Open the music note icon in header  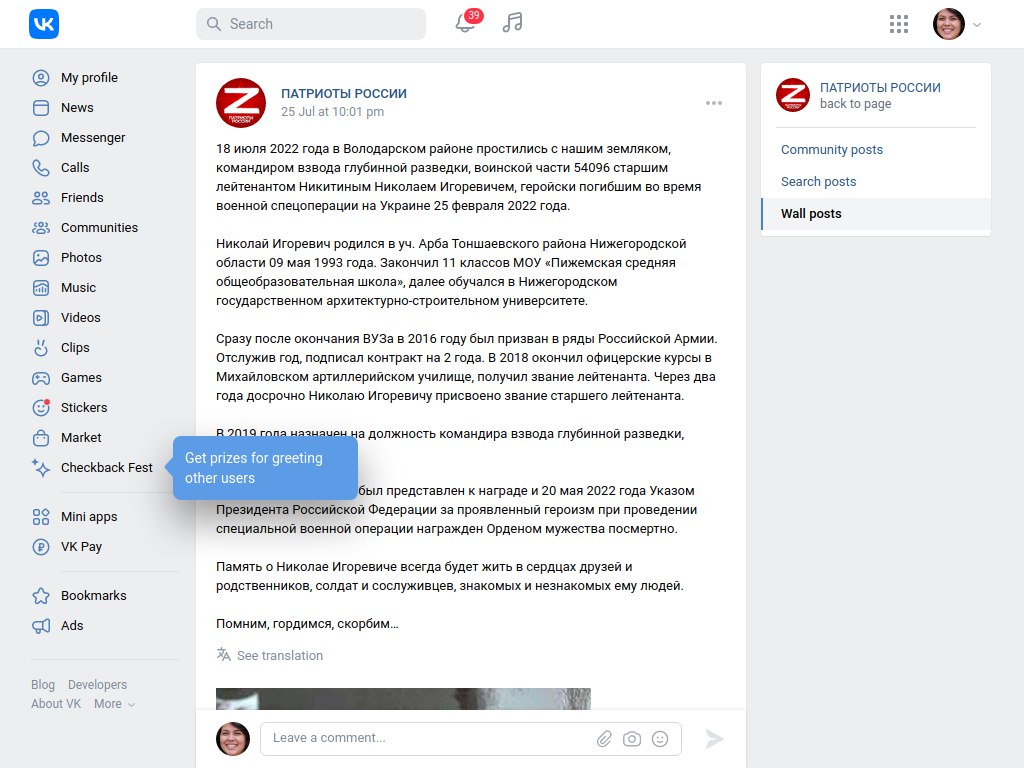[x=513, y=23]
